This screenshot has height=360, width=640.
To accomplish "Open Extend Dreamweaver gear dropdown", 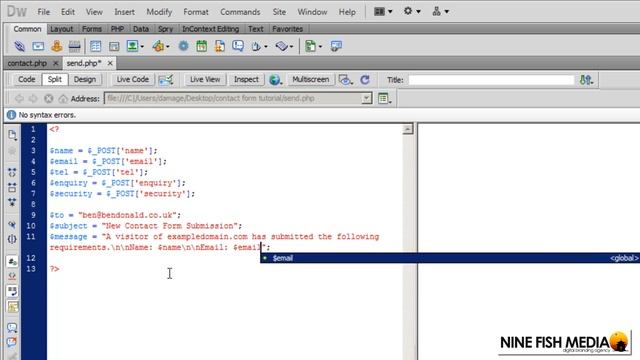I will [412, 11].
